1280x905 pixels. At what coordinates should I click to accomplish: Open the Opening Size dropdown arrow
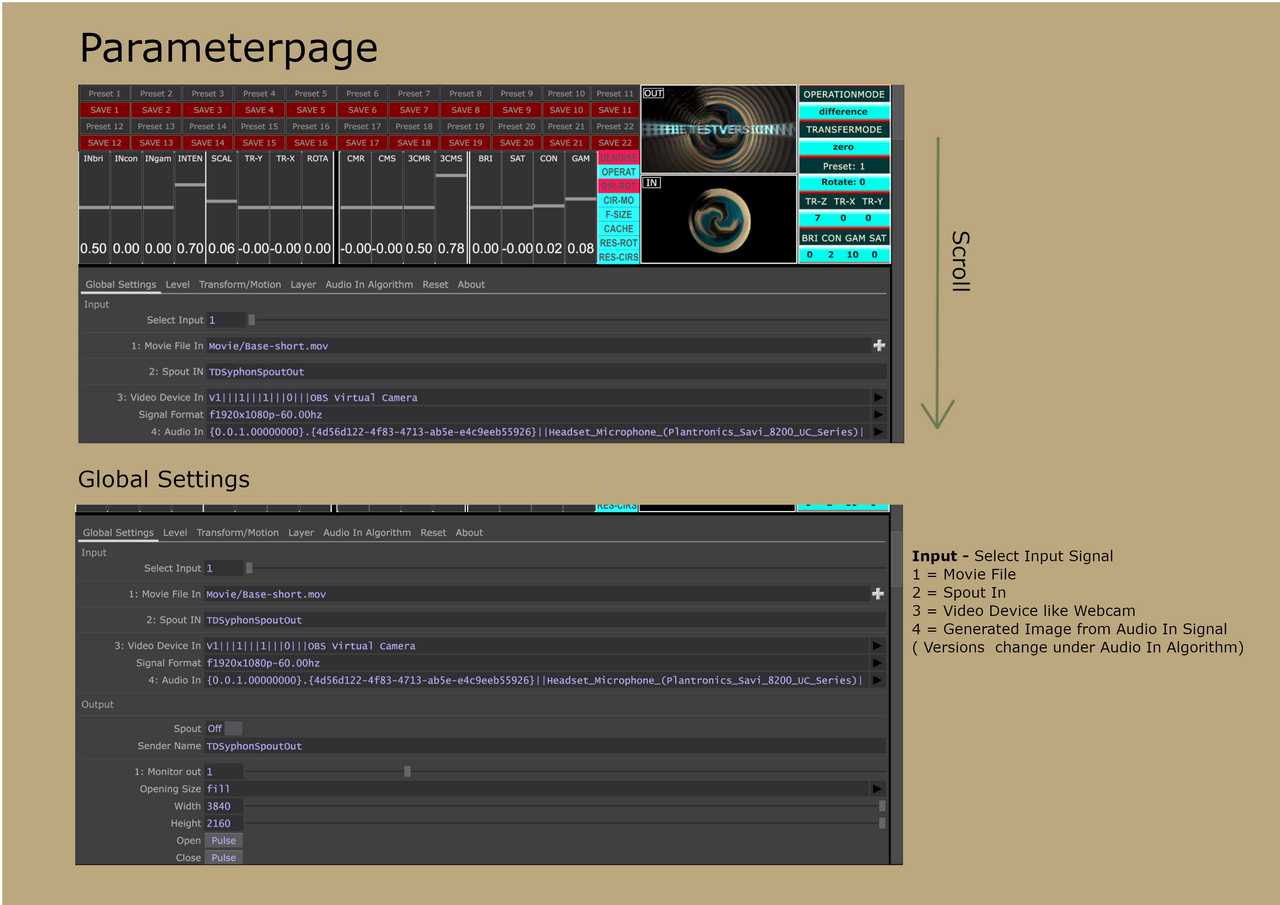pyautogui.click(x=876, y=789)
